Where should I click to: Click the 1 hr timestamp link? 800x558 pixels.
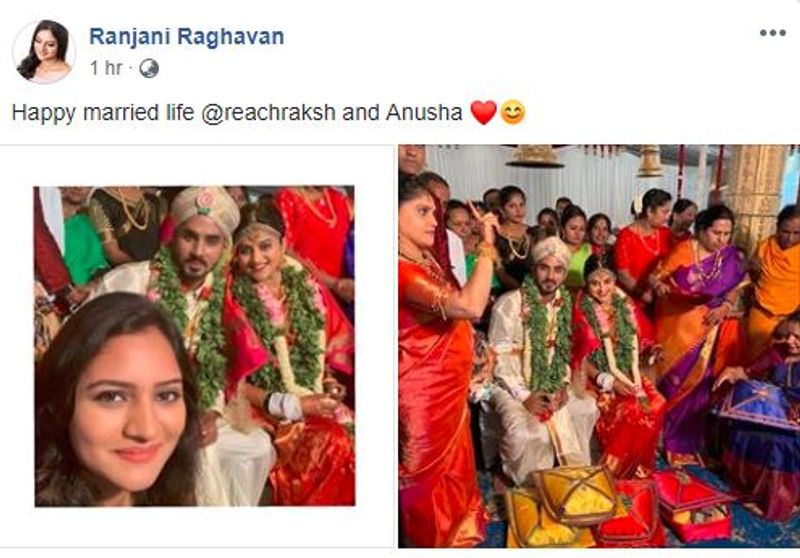click(106, 68)
